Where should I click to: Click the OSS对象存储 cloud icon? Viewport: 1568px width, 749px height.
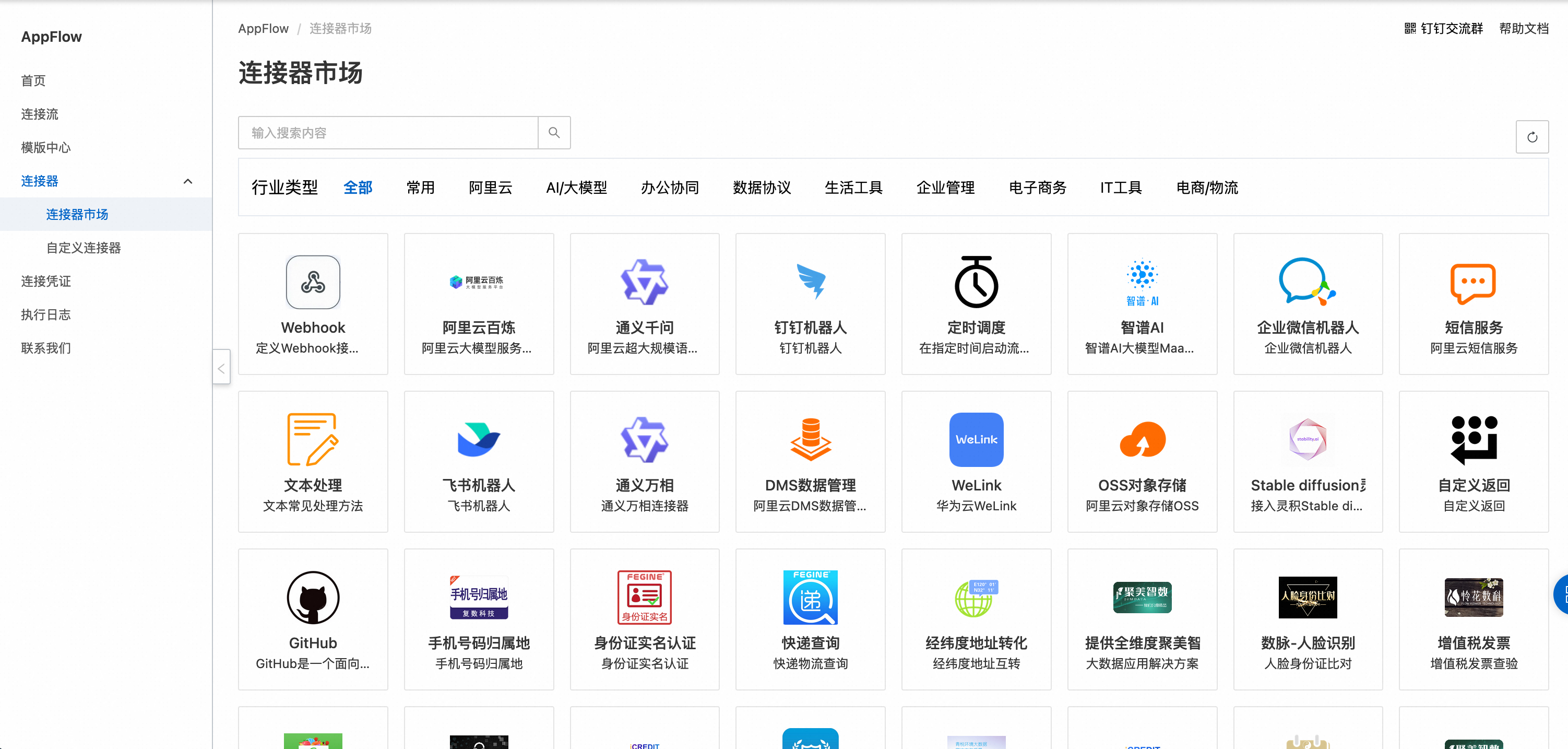[1142, 440]
